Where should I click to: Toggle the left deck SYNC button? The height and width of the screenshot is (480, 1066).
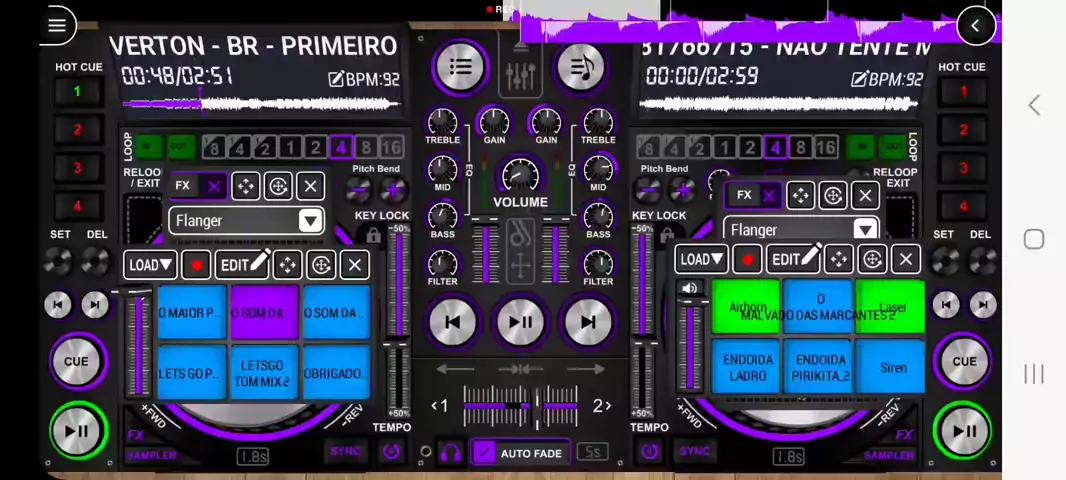(x=345, y=452)
